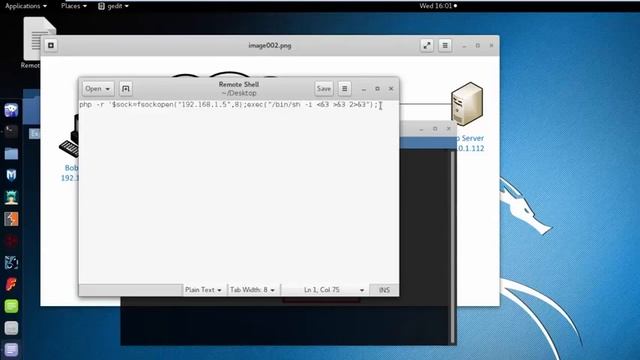Close the image002.png viewer window
640x360 pixels.
click(491, 46)
